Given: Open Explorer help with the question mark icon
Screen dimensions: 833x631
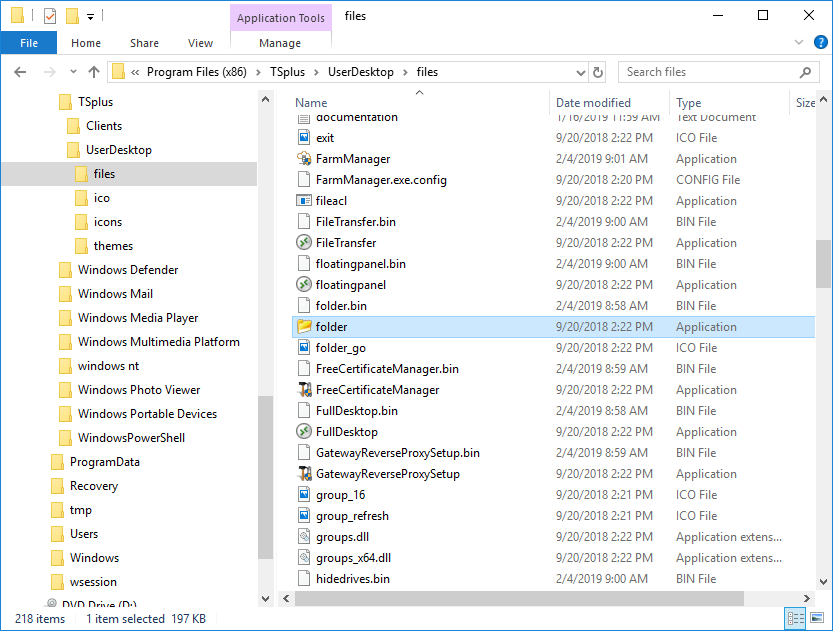Looking at the screenshot, I should tap(820, 42).
